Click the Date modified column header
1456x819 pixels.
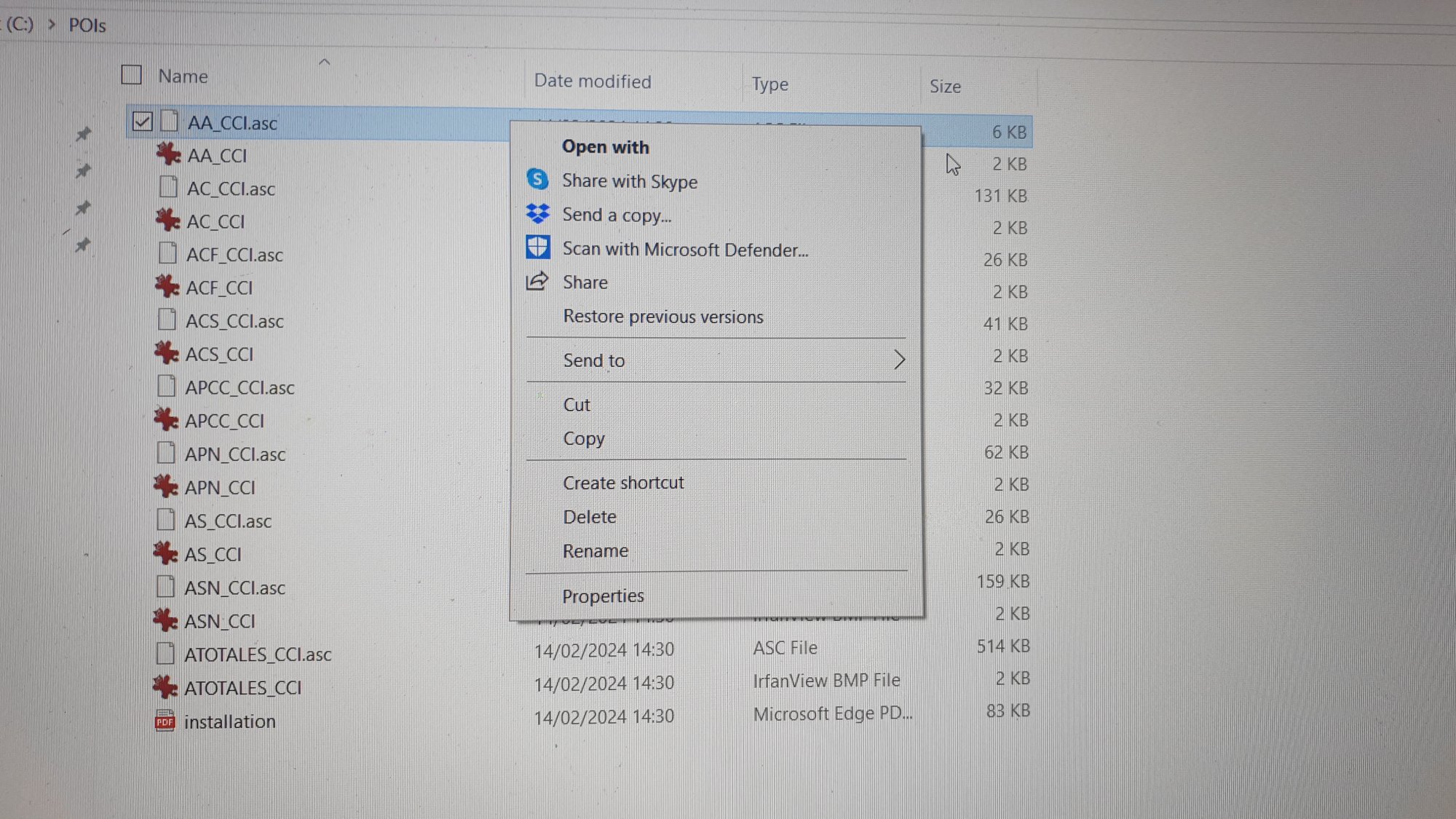coord(593,82)
